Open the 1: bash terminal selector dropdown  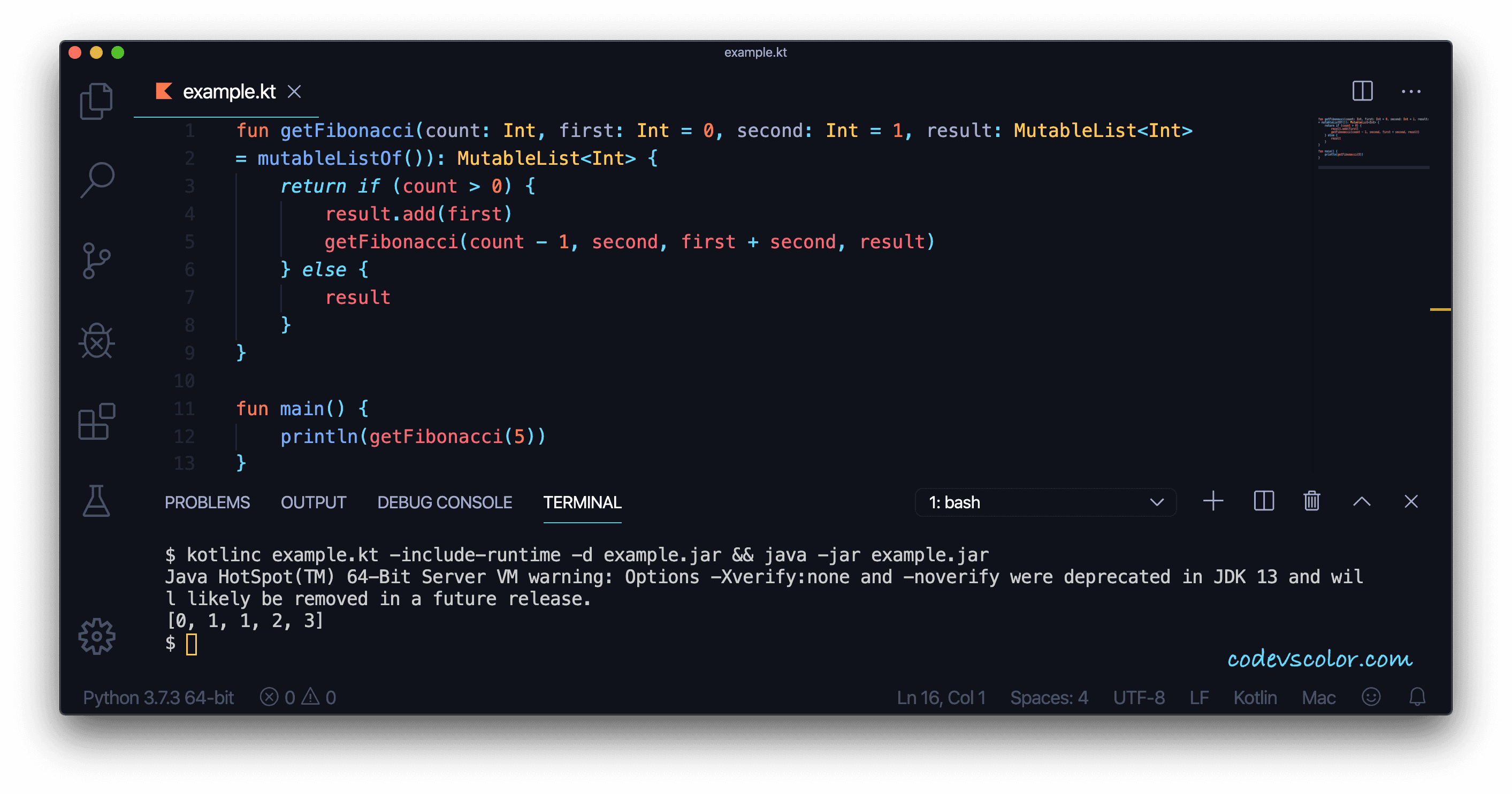click(x=1045, y=502)
